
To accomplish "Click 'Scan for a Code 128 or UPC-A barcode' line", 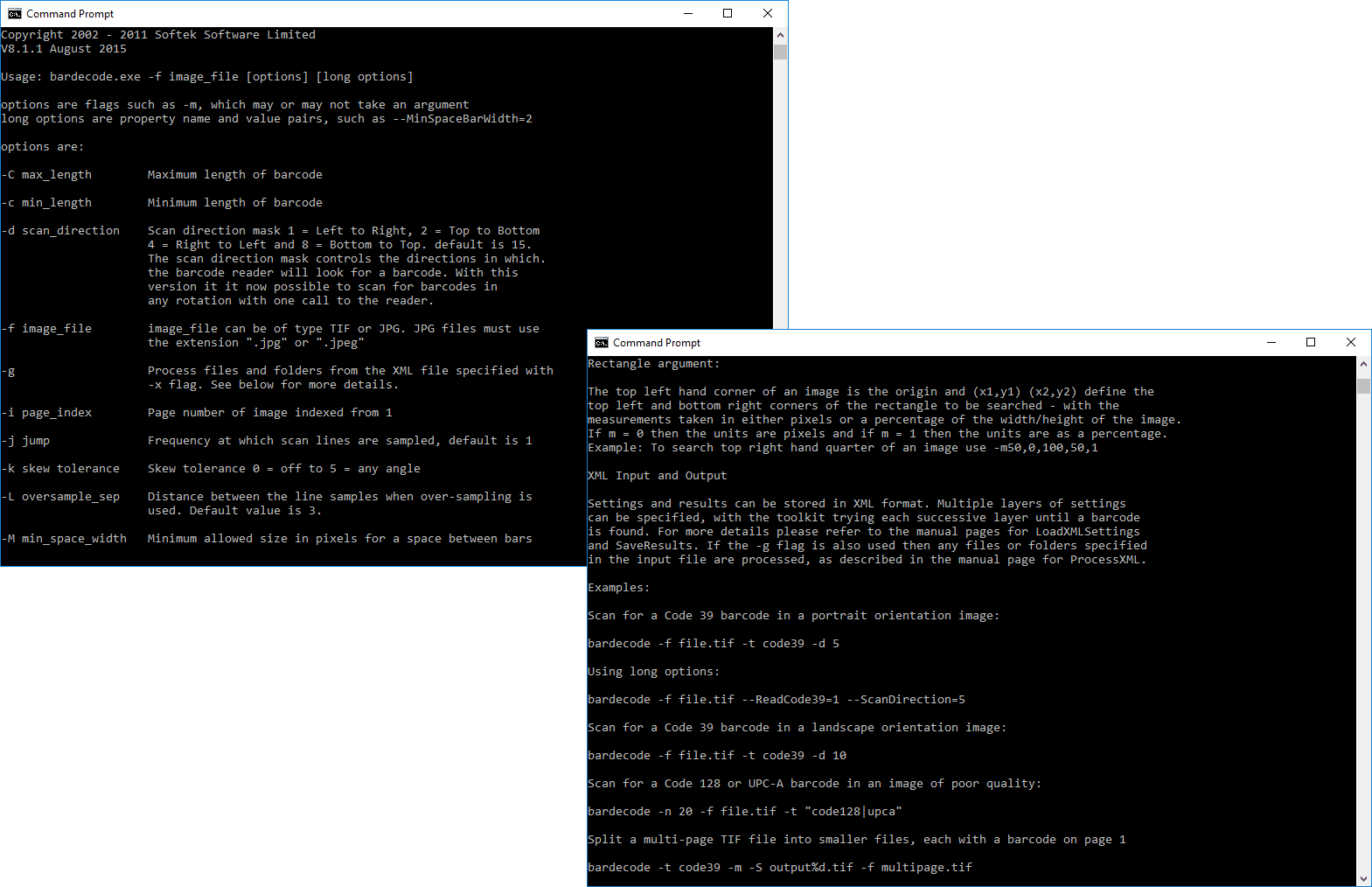I will coord(815,784).
